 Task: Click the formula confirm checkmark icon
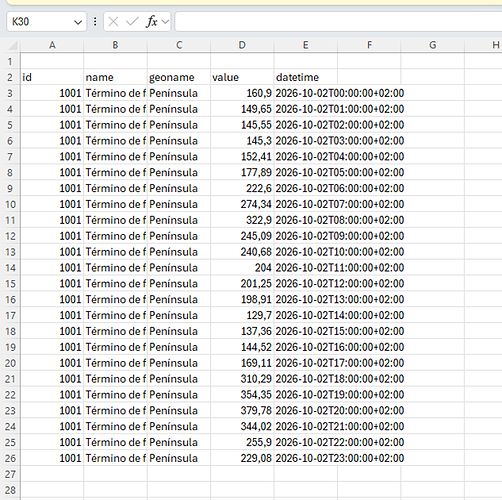coord(132,22)
